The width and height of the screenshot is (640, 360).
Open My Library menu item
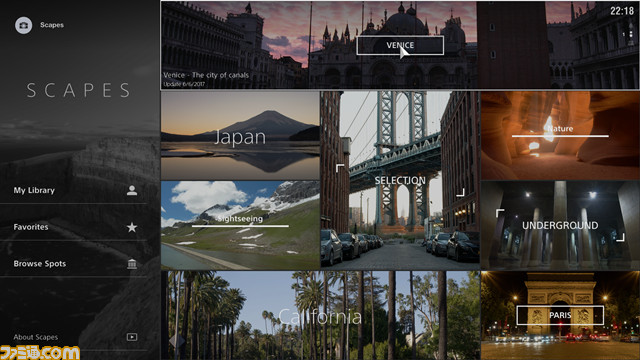(73, 190)
